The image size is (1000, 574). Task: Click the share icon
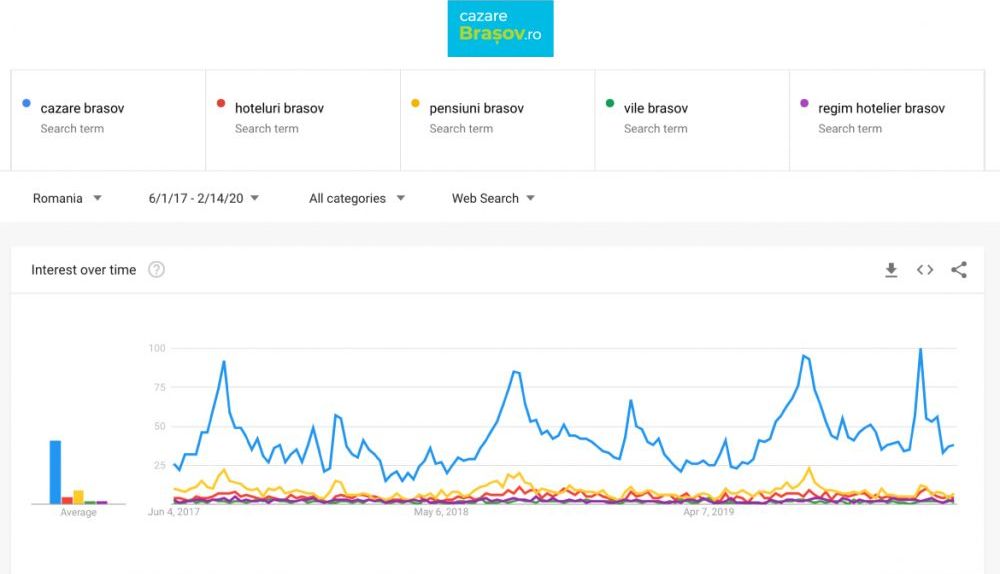tap(959, 270)
